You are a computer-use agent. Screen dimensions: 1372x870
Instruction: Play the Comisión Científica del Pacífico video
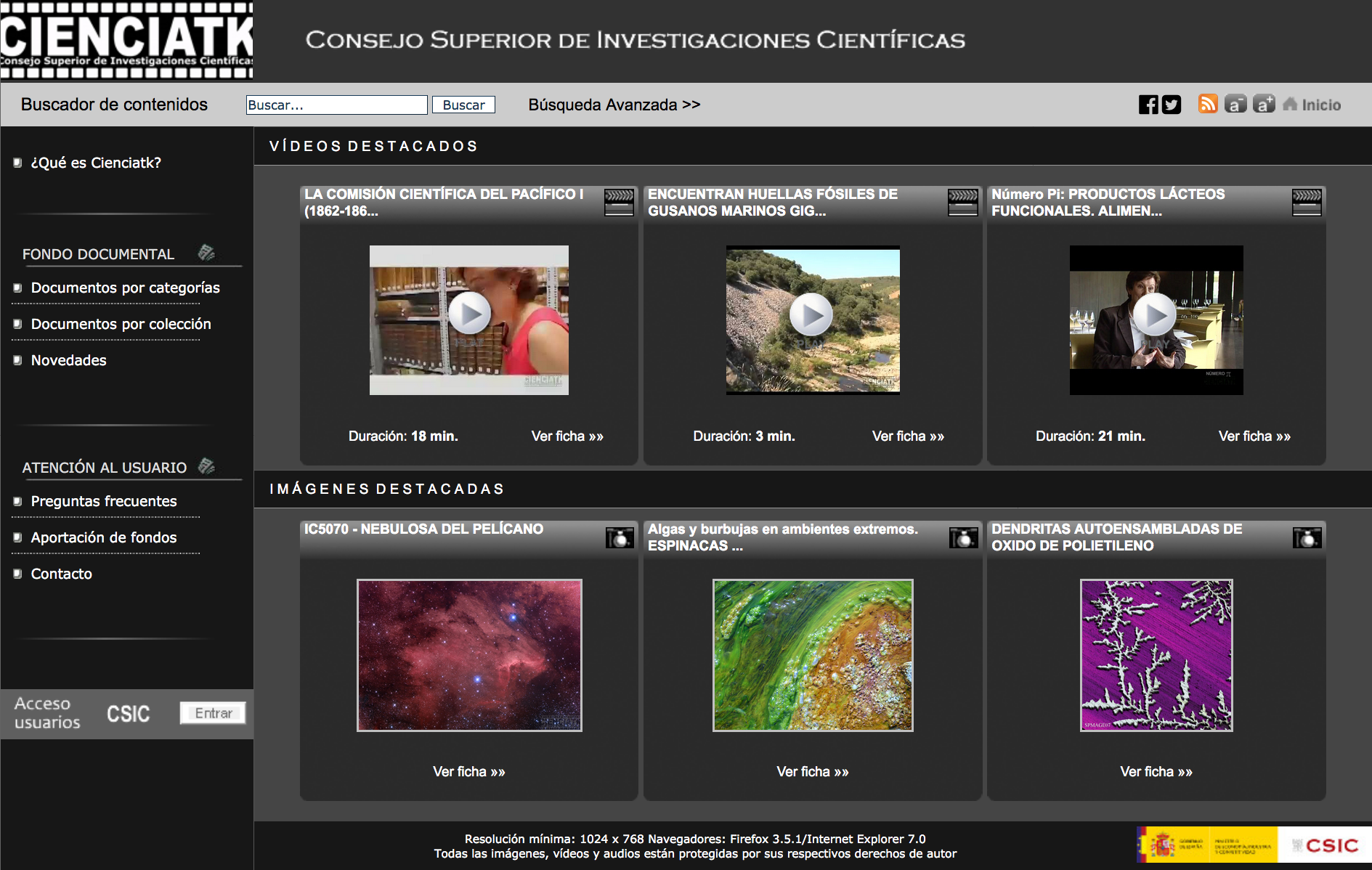pos(469,314)
